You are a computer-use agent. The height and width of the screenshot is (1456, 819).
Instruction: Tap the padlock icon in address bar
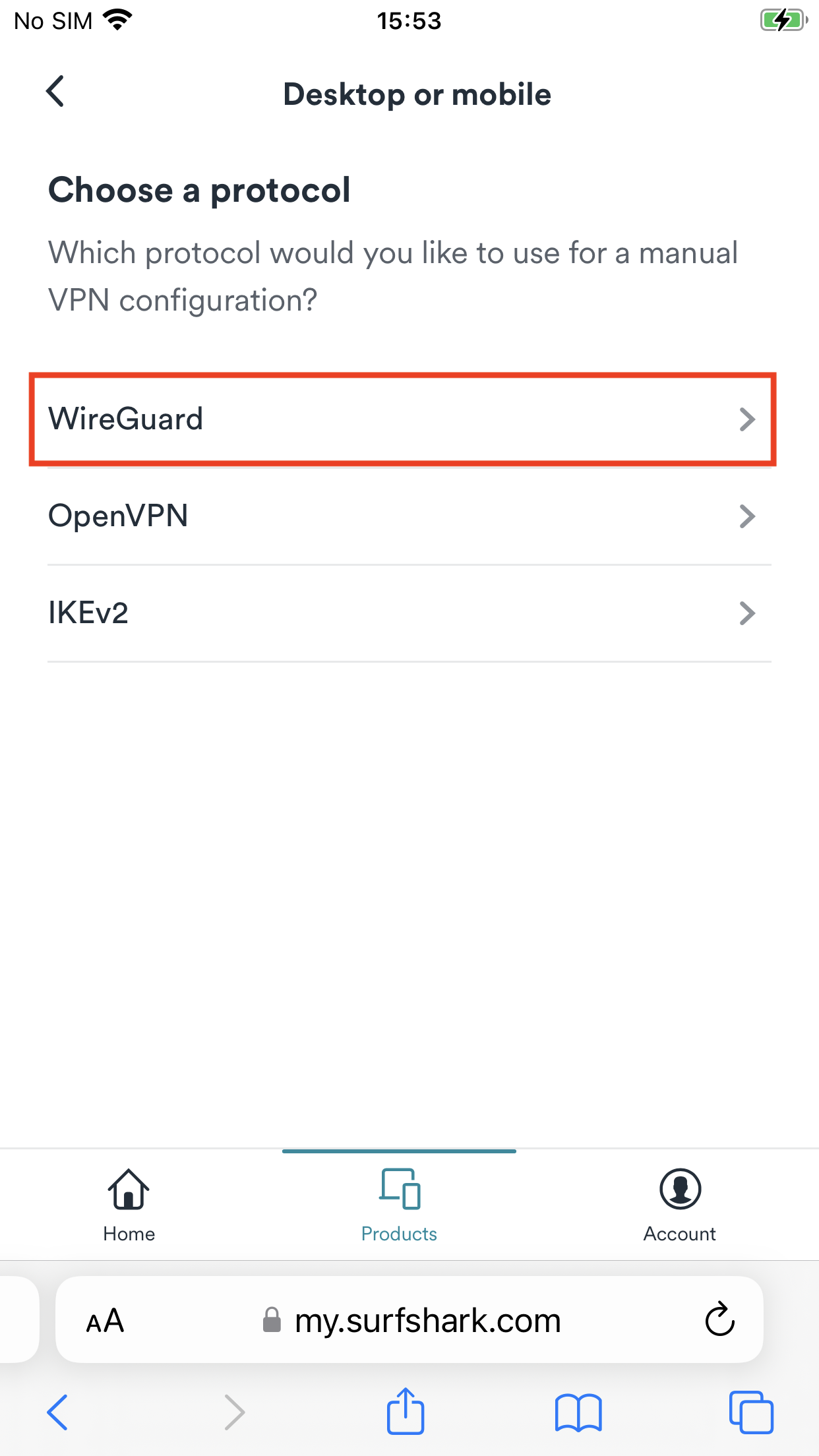pyautogui.click(x=272, y=1320)
